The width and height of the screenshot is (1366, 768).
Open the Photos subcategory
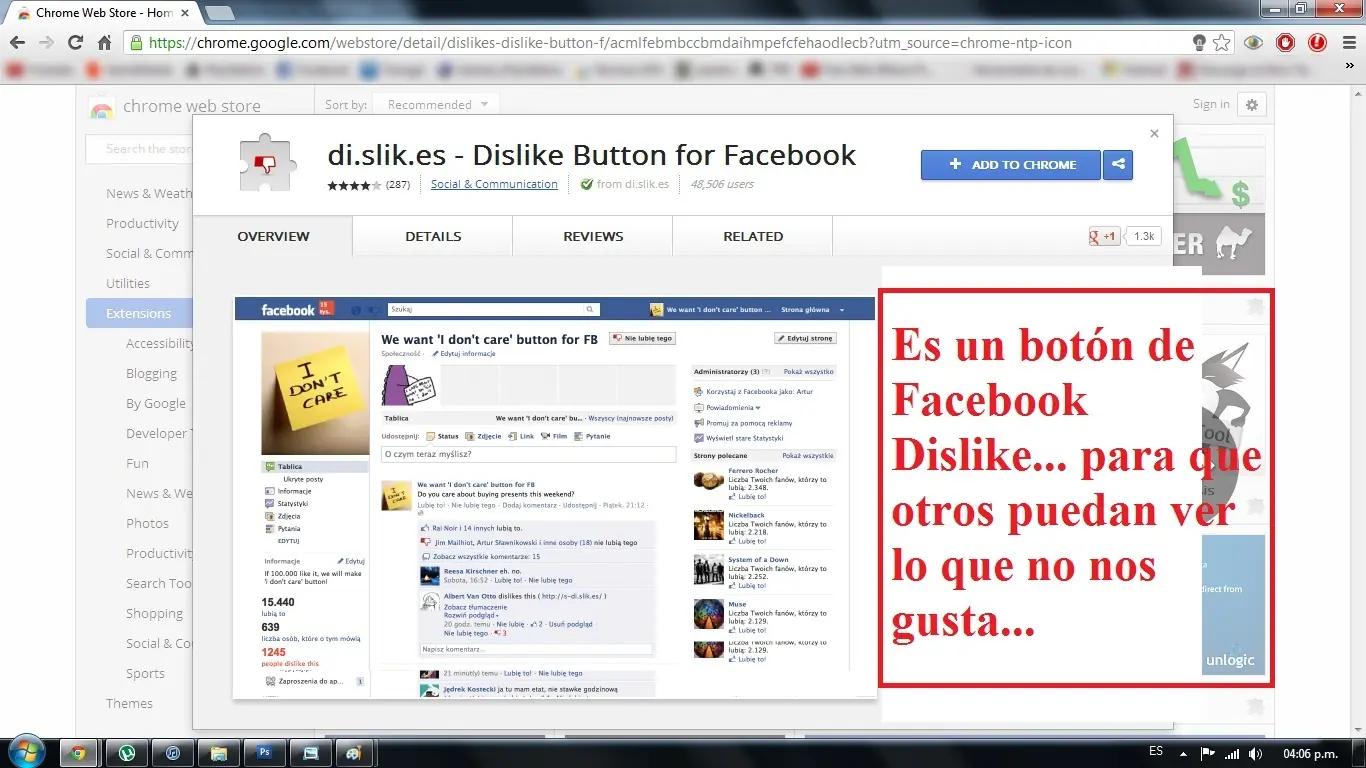pos(147,523)
